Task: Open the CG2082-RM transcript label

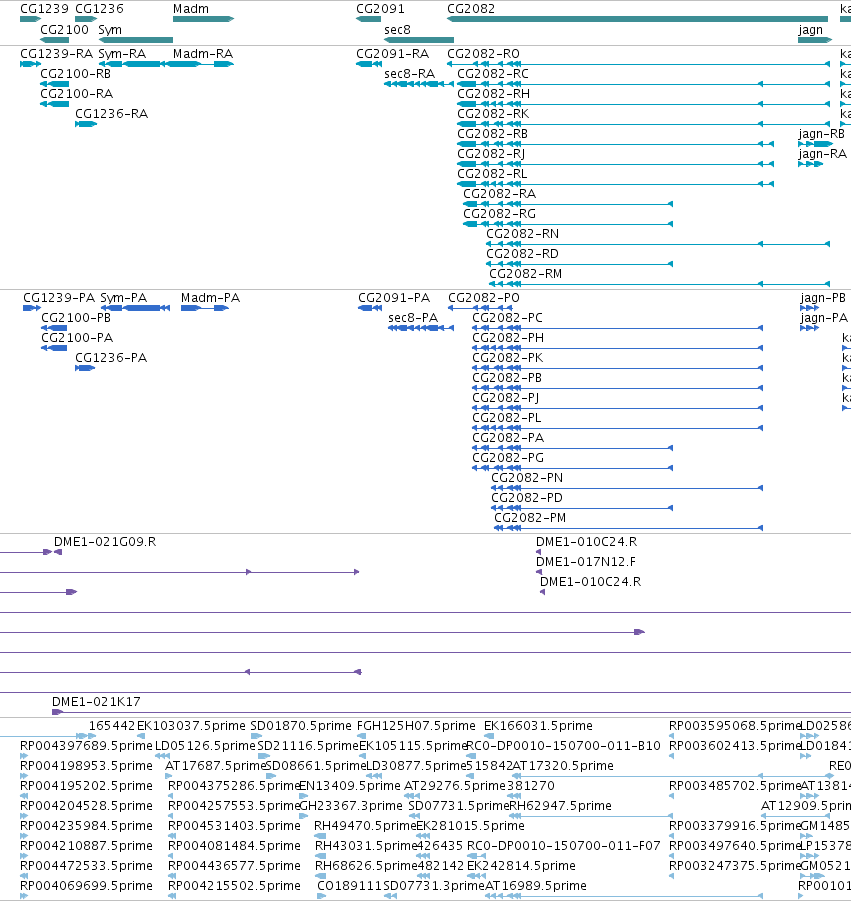Action: 526,274
